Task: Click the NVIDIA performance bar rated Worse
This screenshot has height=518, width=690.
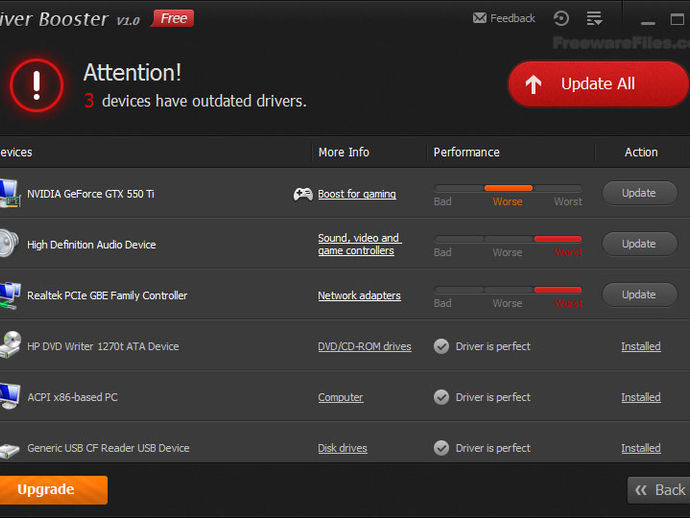Action: coord(508,188)
